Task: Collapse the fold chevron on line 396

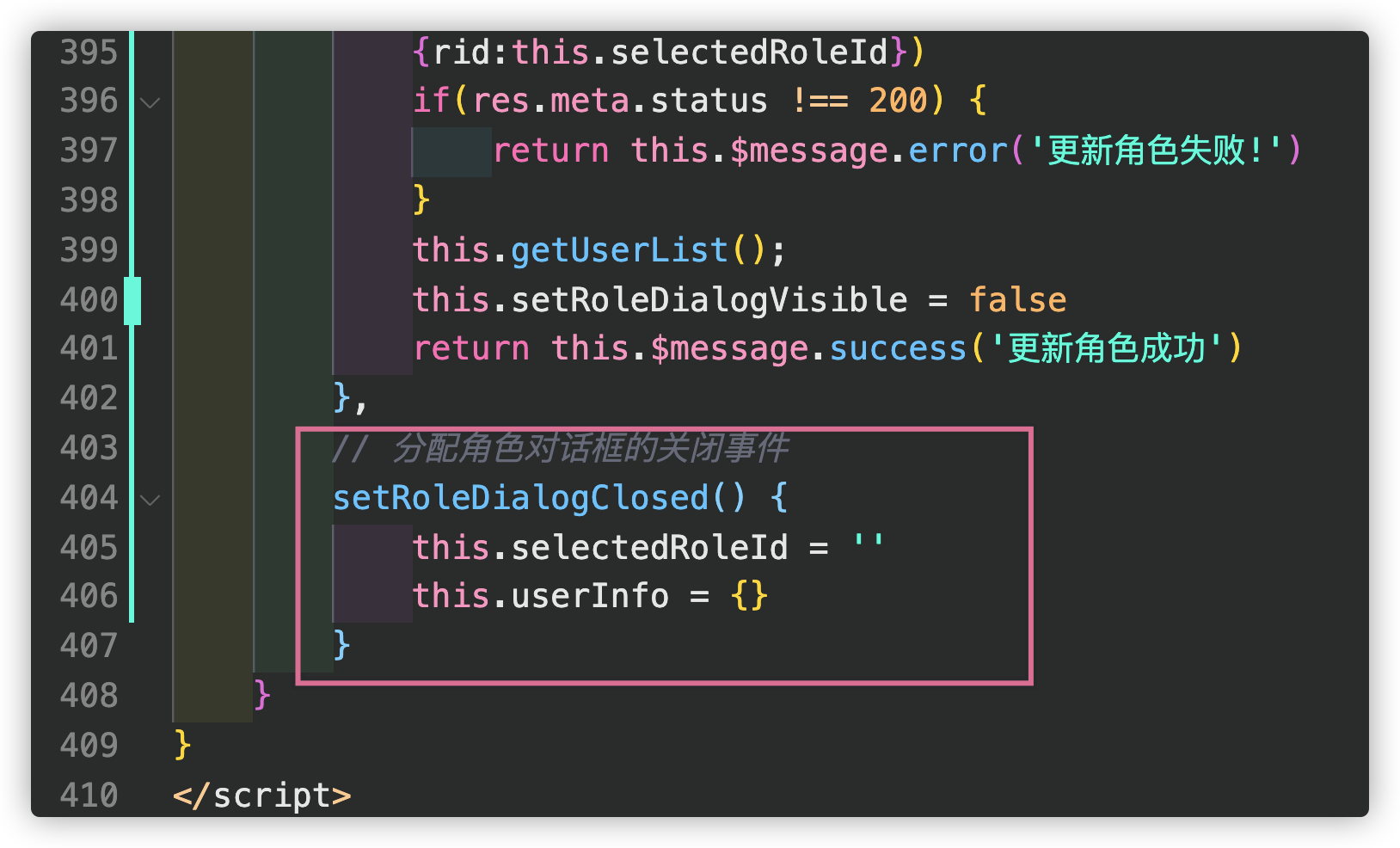Action: pyautogui.click(x=150, y=103)
